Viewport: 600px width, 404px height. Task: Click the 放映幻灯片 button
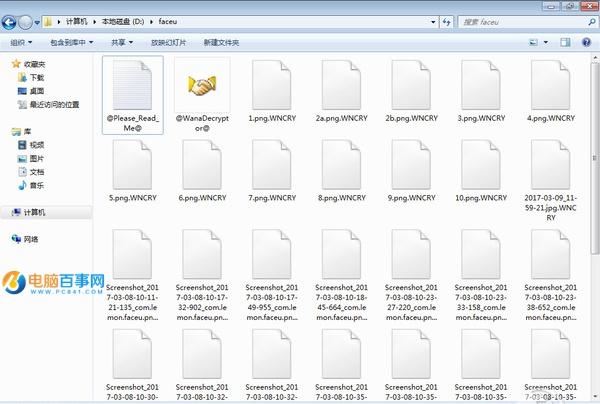tap(168, 43)
